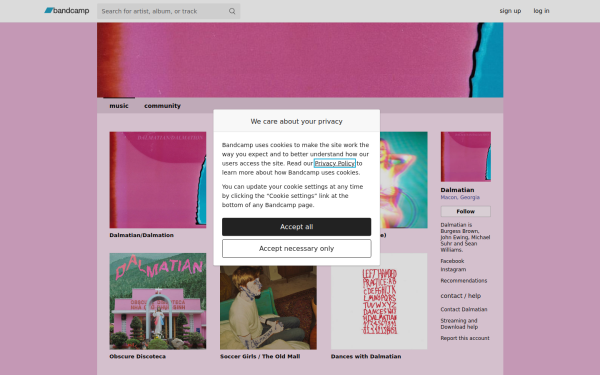The width and height of the screenshot is (600, 375).
Task: Open Streaming and Download help
Action: [x=459, y=324]
